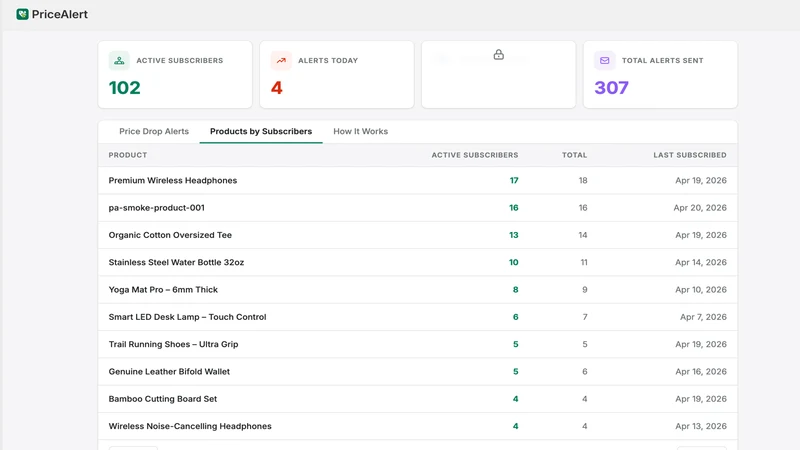
Task: Select Bamboo Cutting Board Set name
Action: click(163, 399)
